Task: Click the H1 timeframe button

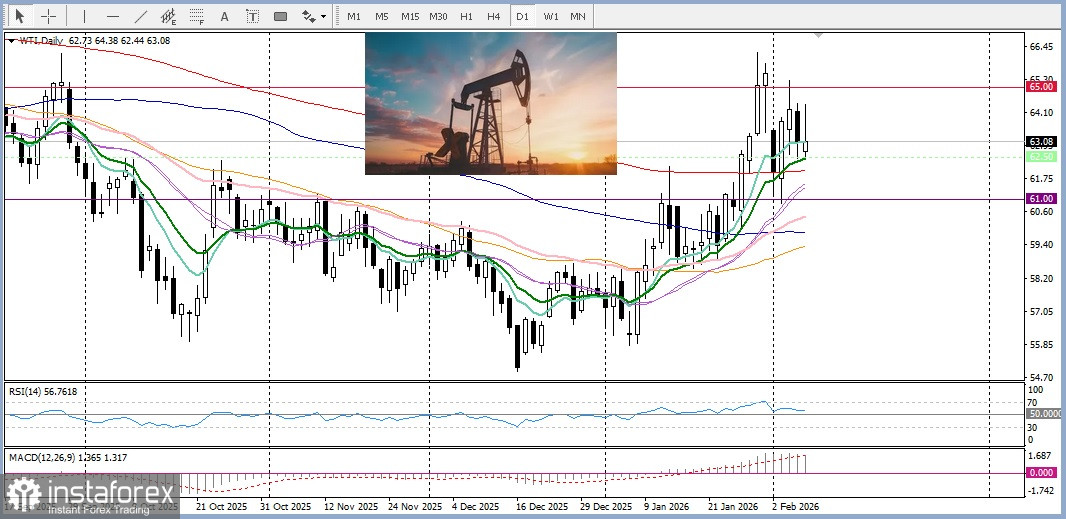Action: point(467,16)
